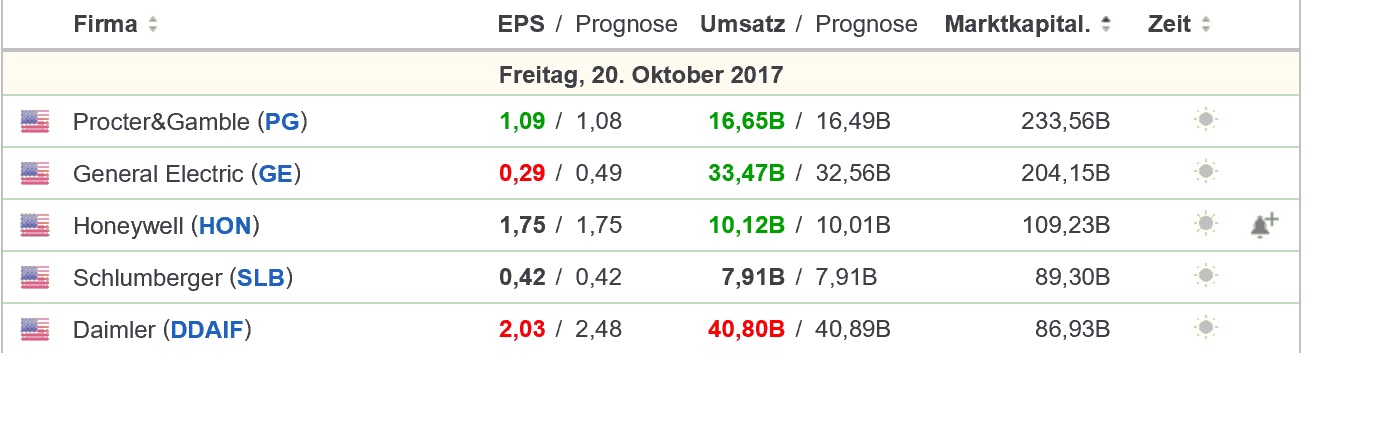Viewport: 1394px width, 433px height.
Task: Click the Freitag, 20. Oktober 2017 date row
Action: tap(640, 75)
